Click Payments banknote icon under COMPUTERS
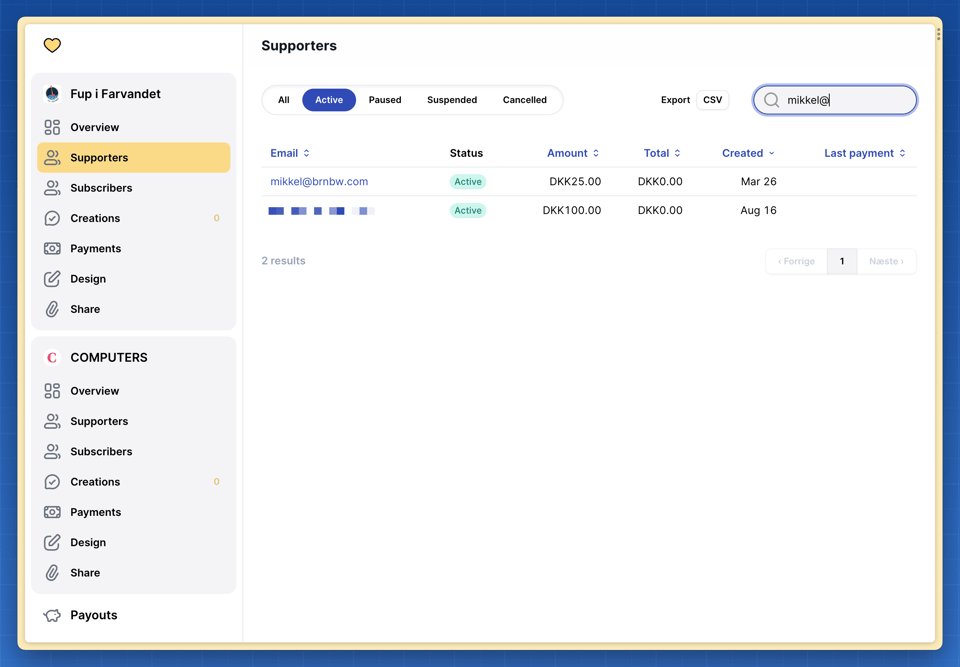The width and height of the screenshot is (960, 667). coord(52,512)
